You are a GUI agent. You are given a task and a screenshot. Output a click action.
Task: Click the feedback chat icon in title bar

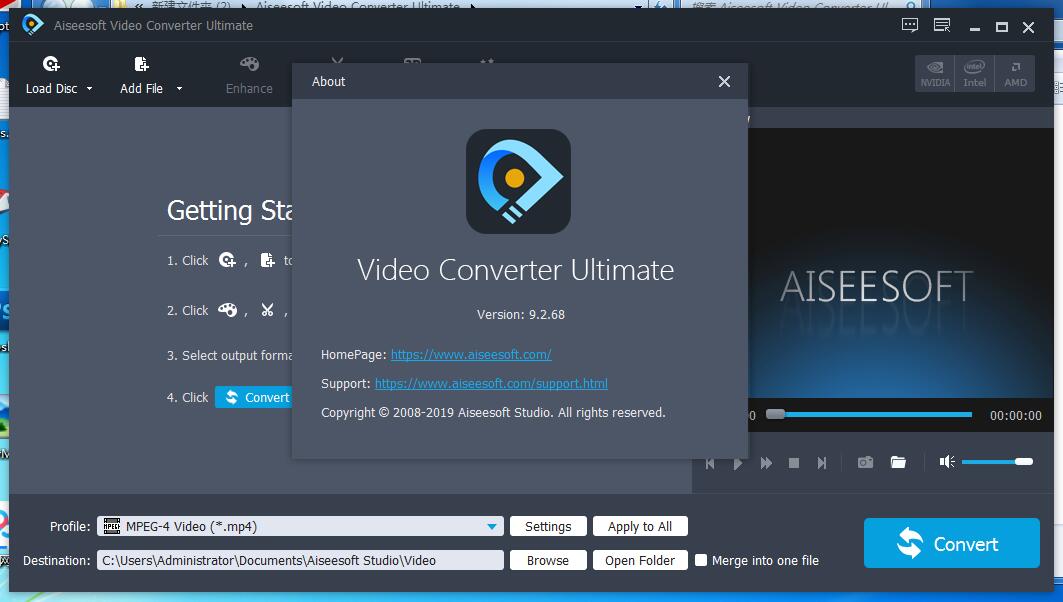point(910,26)
